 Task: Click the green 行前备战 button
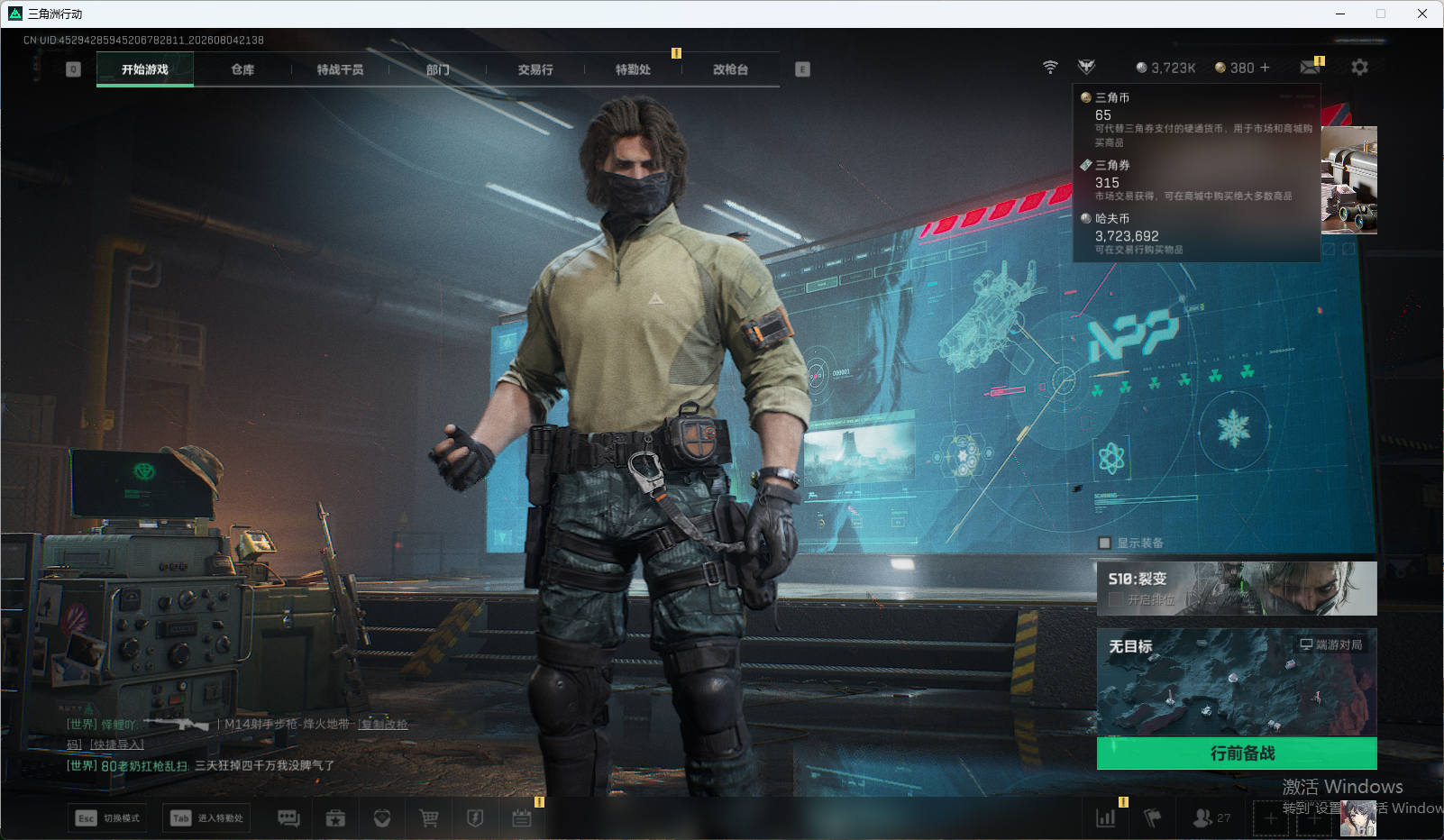coord(1237,753)
